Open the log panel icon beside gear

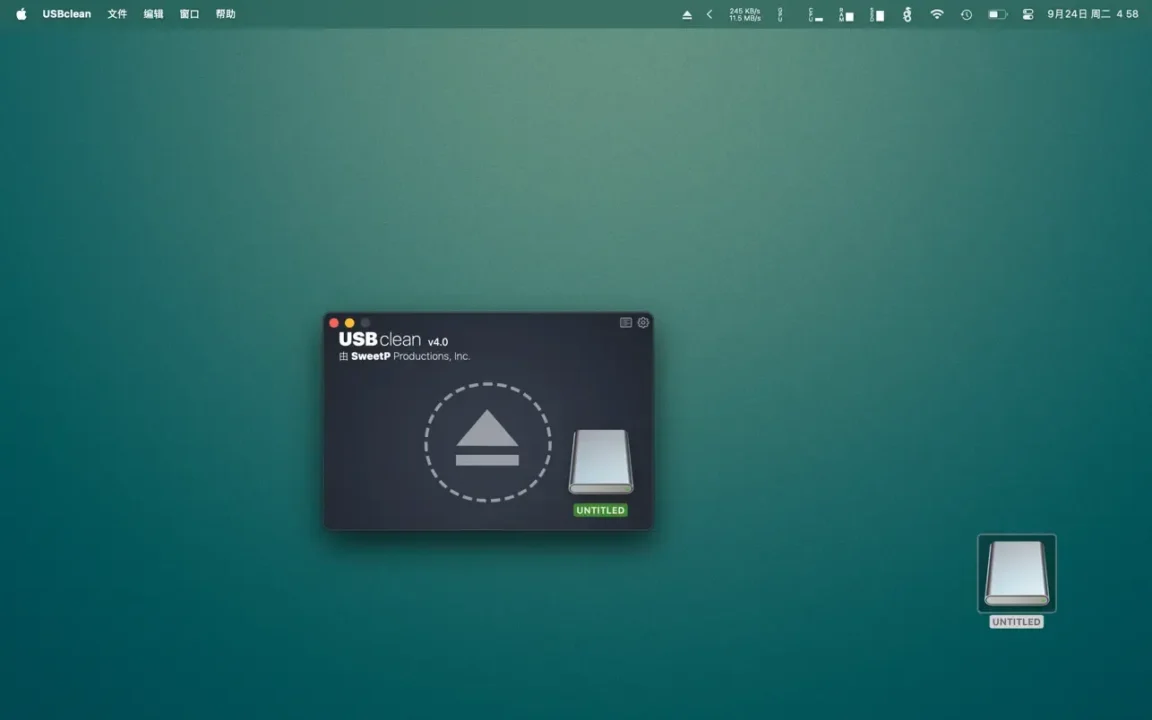[626, 323]
